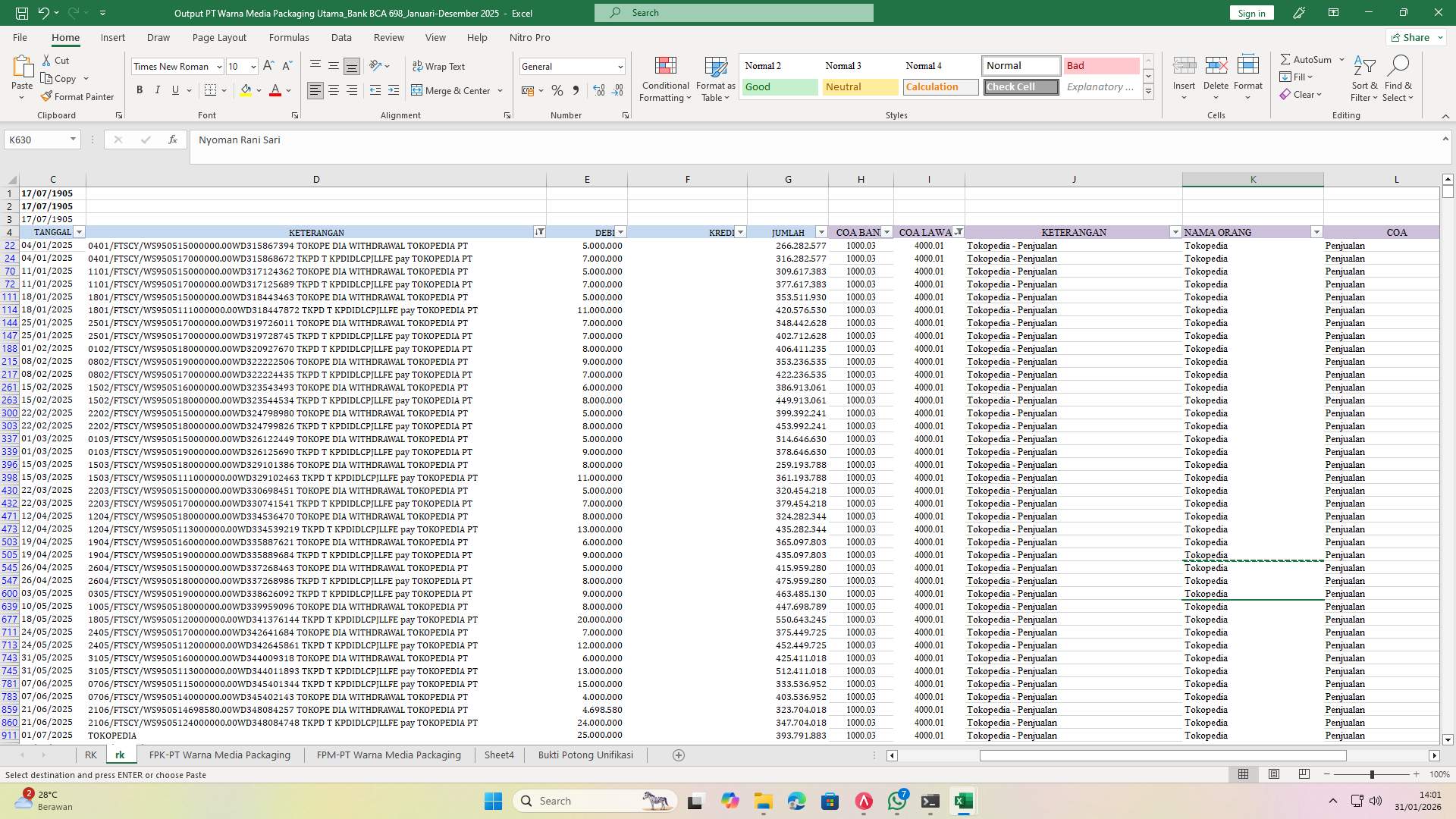Toggle italic formatting
This screenshot has height=819, width=1456.
[158, 89]
